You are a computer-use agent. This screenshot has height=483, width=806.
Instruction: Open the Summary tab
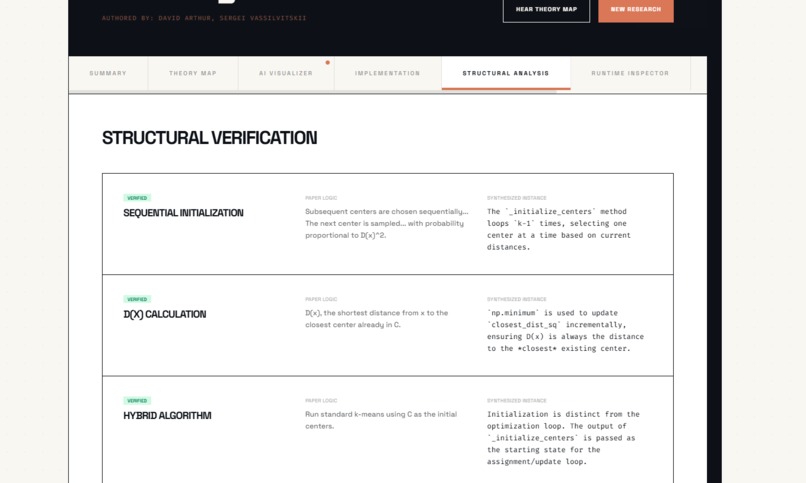tap(108, 73)
